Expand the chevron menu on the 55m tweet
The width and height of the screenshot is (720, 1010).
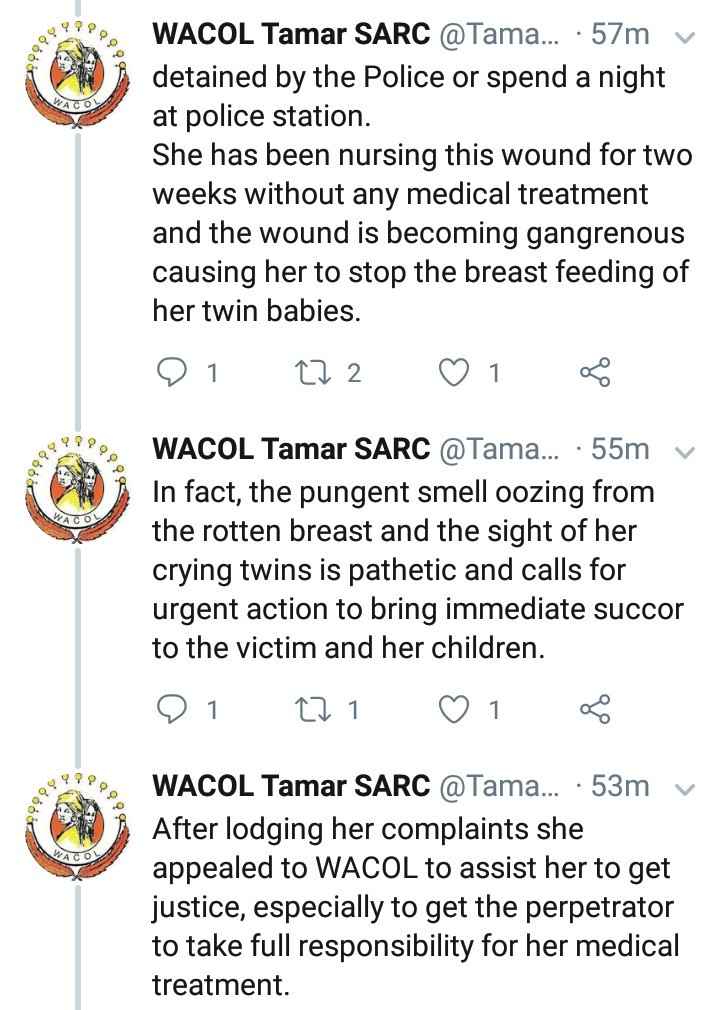point(685,452)
